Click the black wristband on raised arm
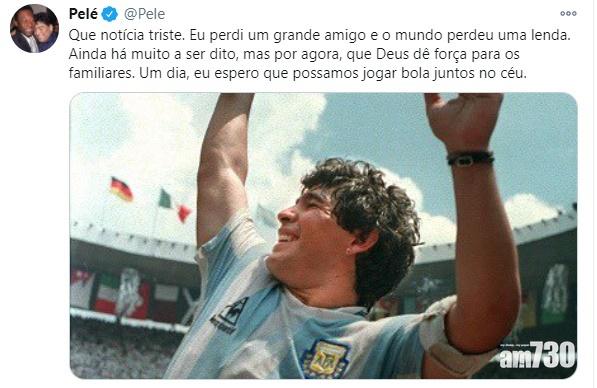 [471, 158]
